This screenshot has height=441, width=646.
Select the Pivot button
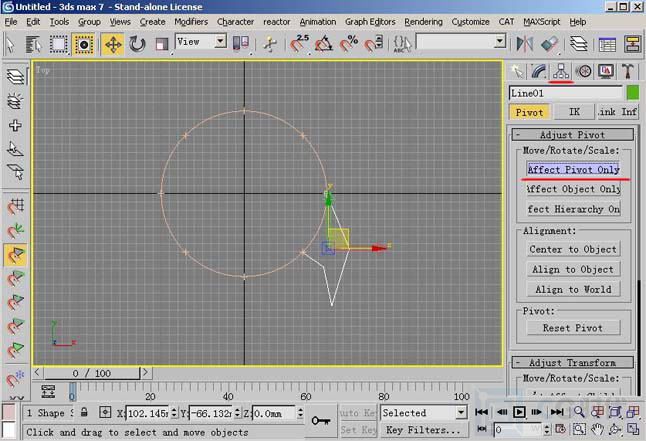(529, 112)
